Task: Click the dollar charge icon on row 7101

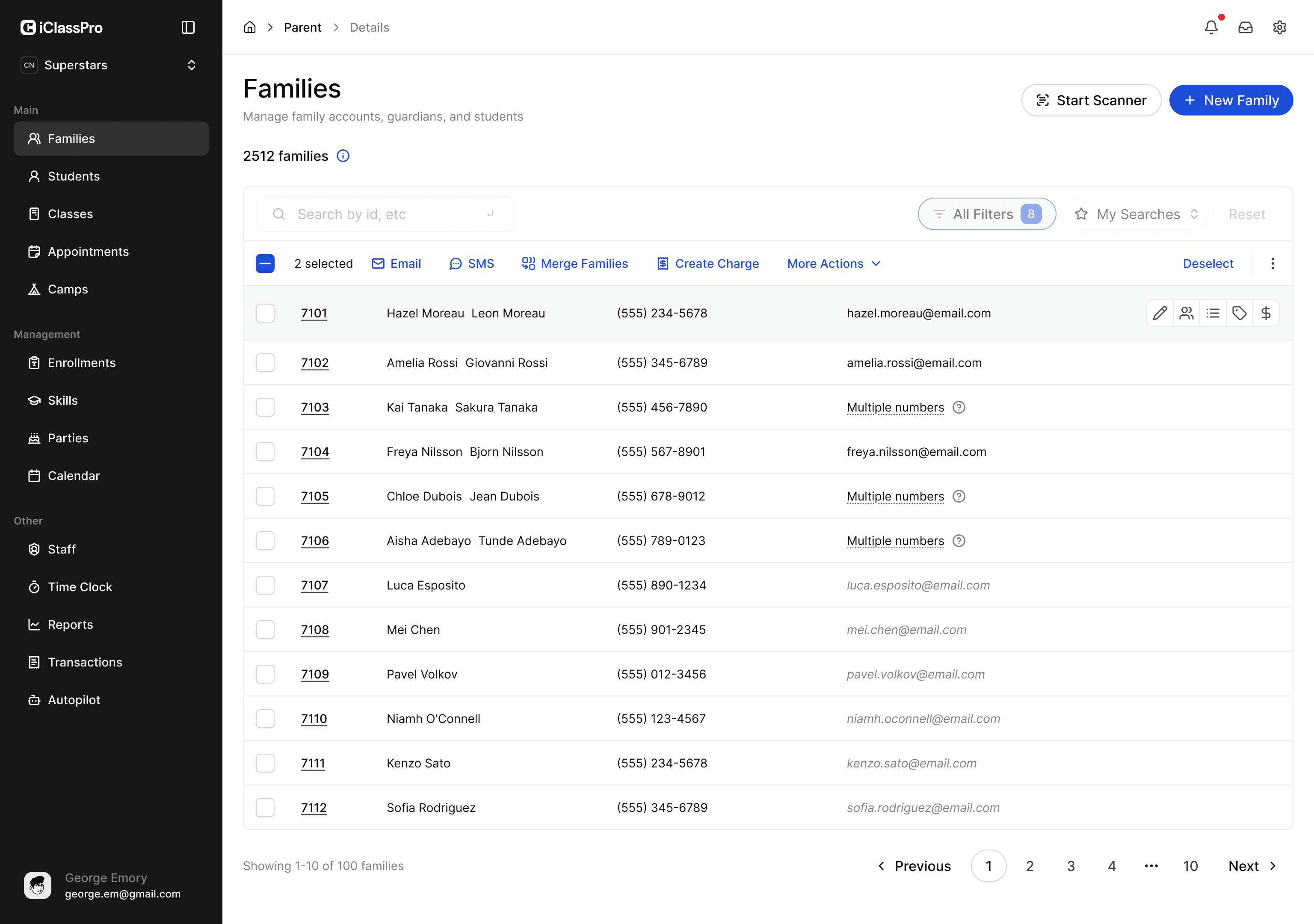Action: pyautogui.click(x=1266, y=313)
